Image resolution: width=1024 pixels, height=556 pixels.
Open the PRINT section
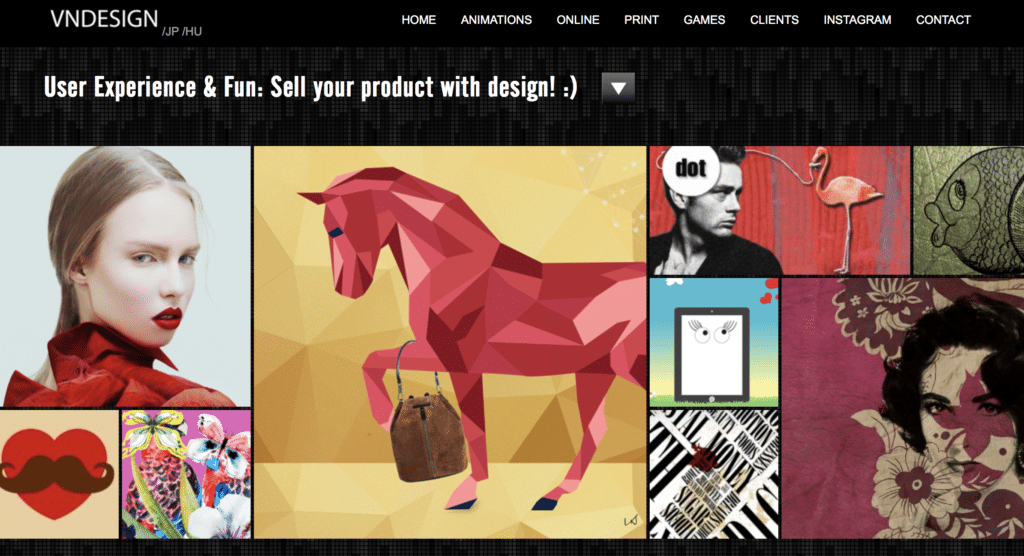click(641, 20)
